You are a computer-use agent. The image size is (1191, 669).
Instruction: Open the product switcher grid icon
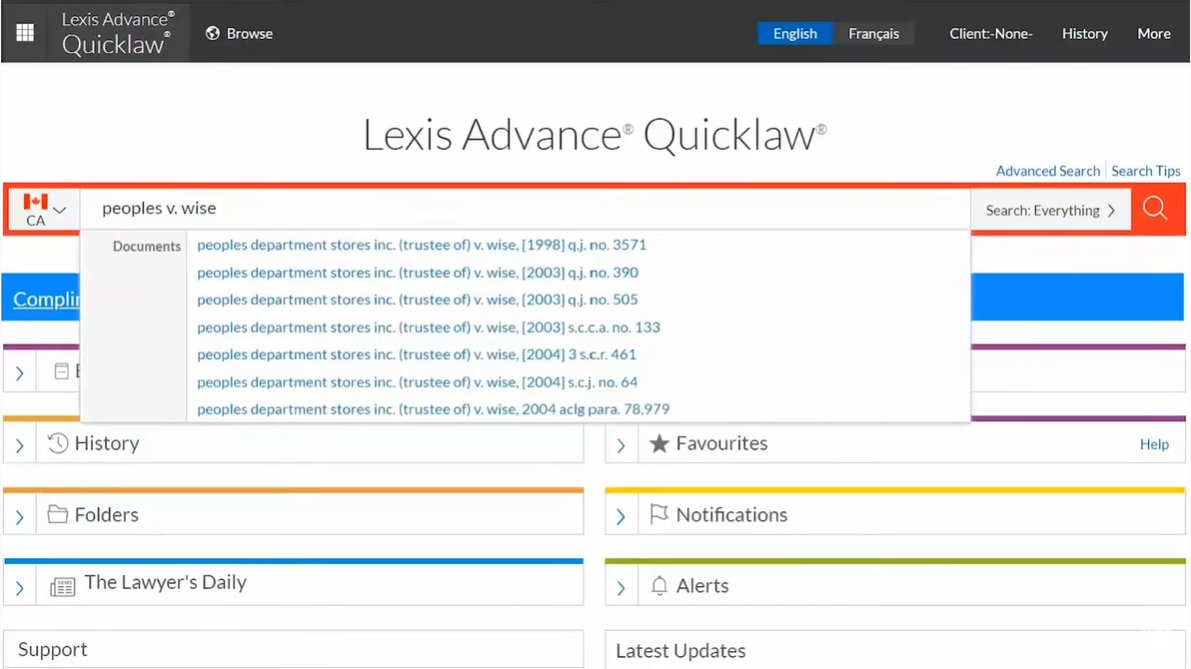(x=25, y=33)
